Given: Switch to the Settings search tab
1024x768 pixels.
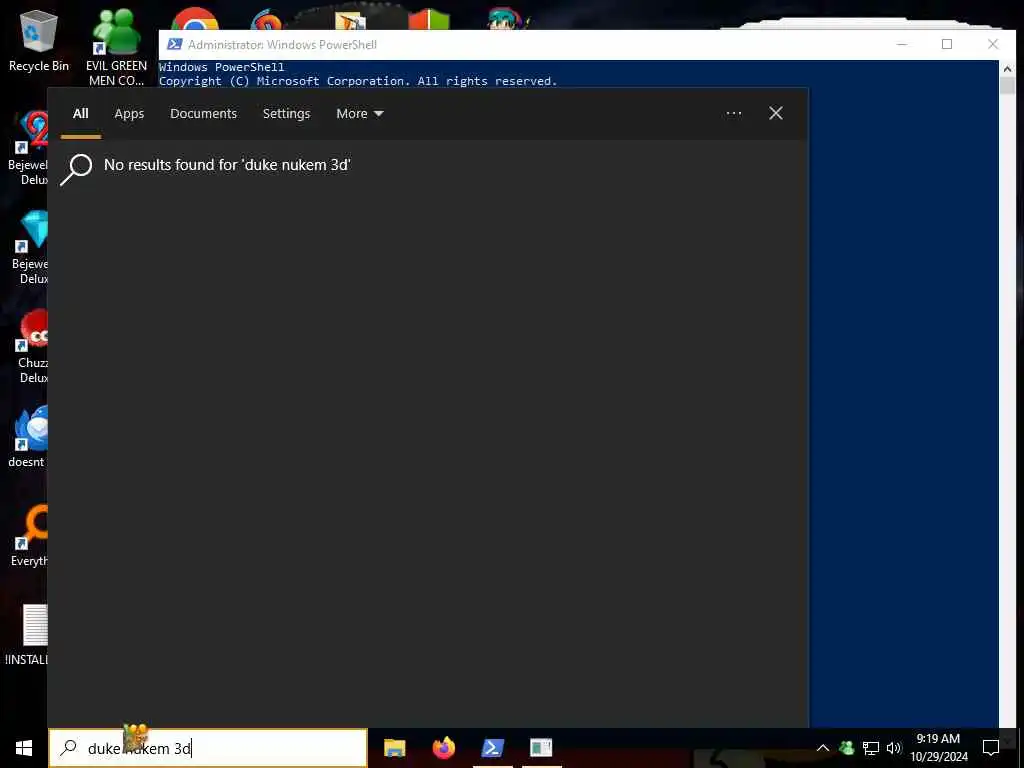Looking at the screenshot, I should coord(286,114).
